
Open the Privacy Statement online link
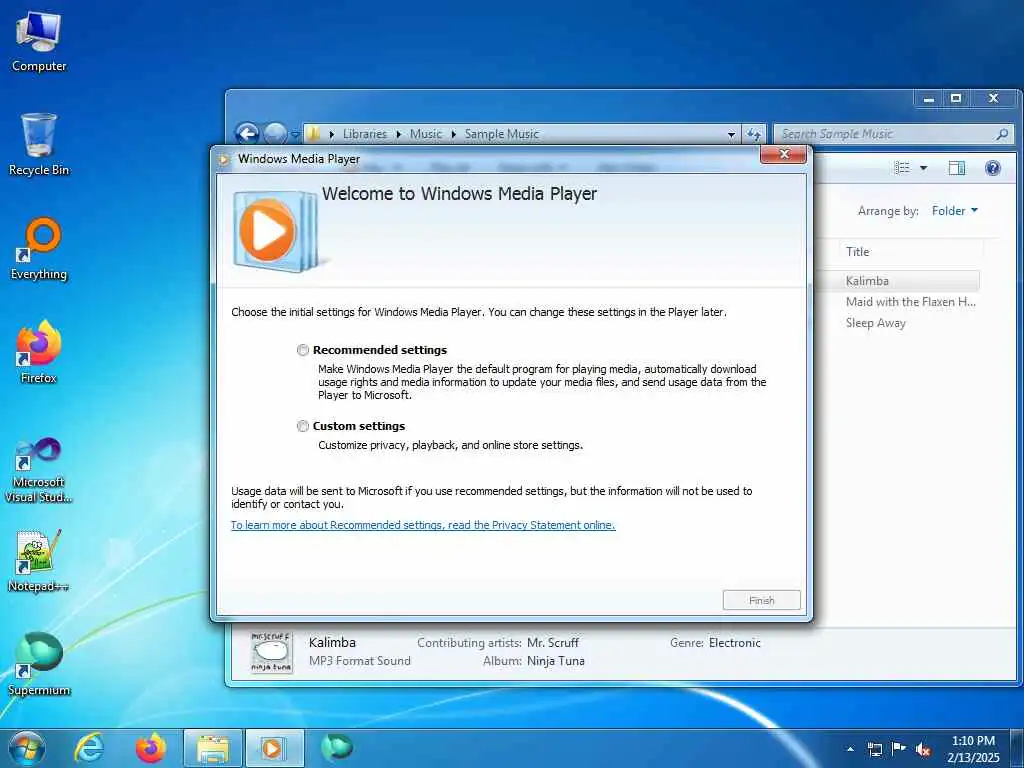click(x=423, y=525)
